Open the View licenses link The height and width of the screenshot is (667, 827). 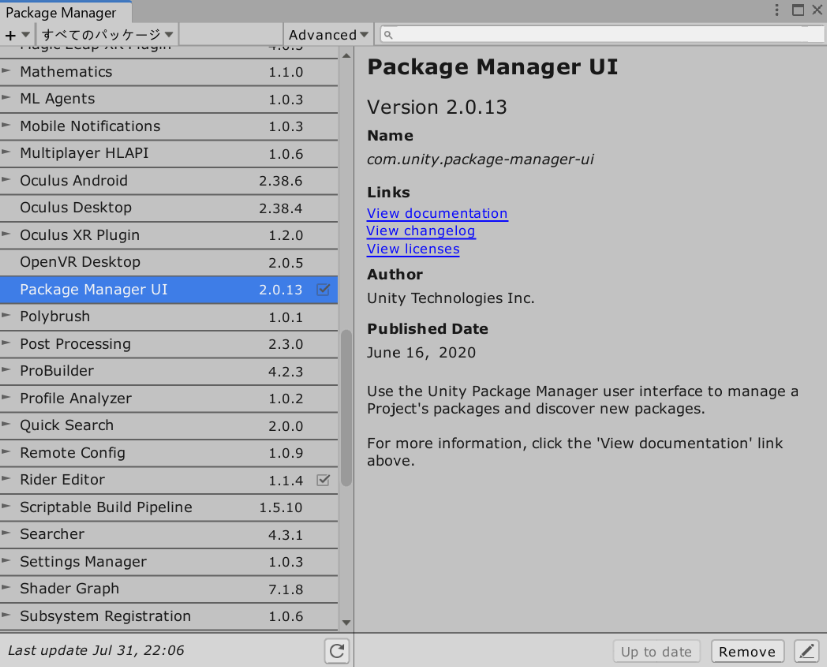coord(413,249)
